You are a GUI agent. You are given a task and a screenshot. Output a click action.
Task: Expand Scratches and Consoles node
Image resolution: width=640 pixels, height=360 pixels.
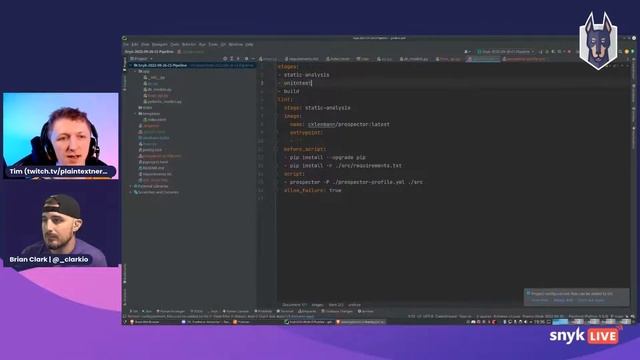(131, 192)
